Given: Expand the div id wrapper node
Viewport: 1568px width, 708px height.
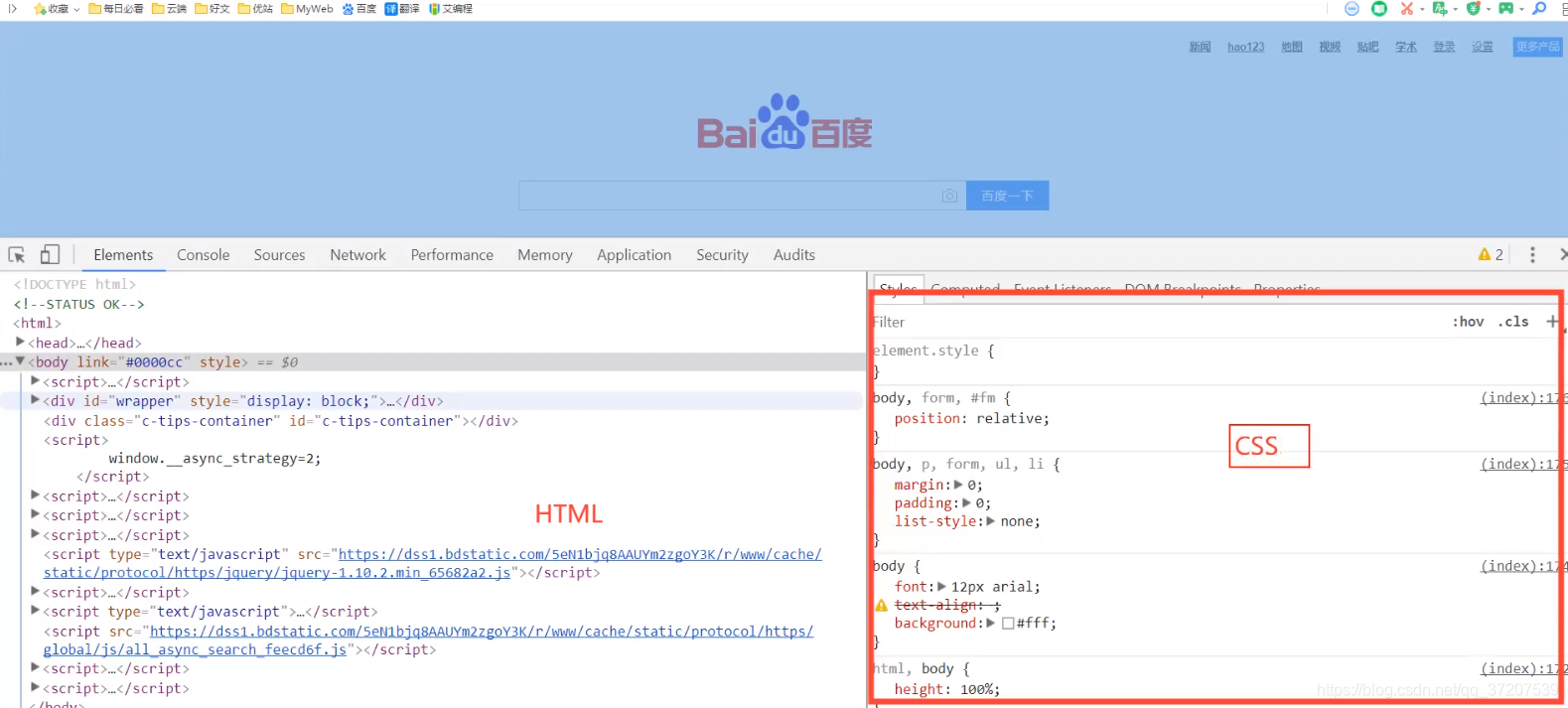Looking at the screenshot, I should coord(36,400).
